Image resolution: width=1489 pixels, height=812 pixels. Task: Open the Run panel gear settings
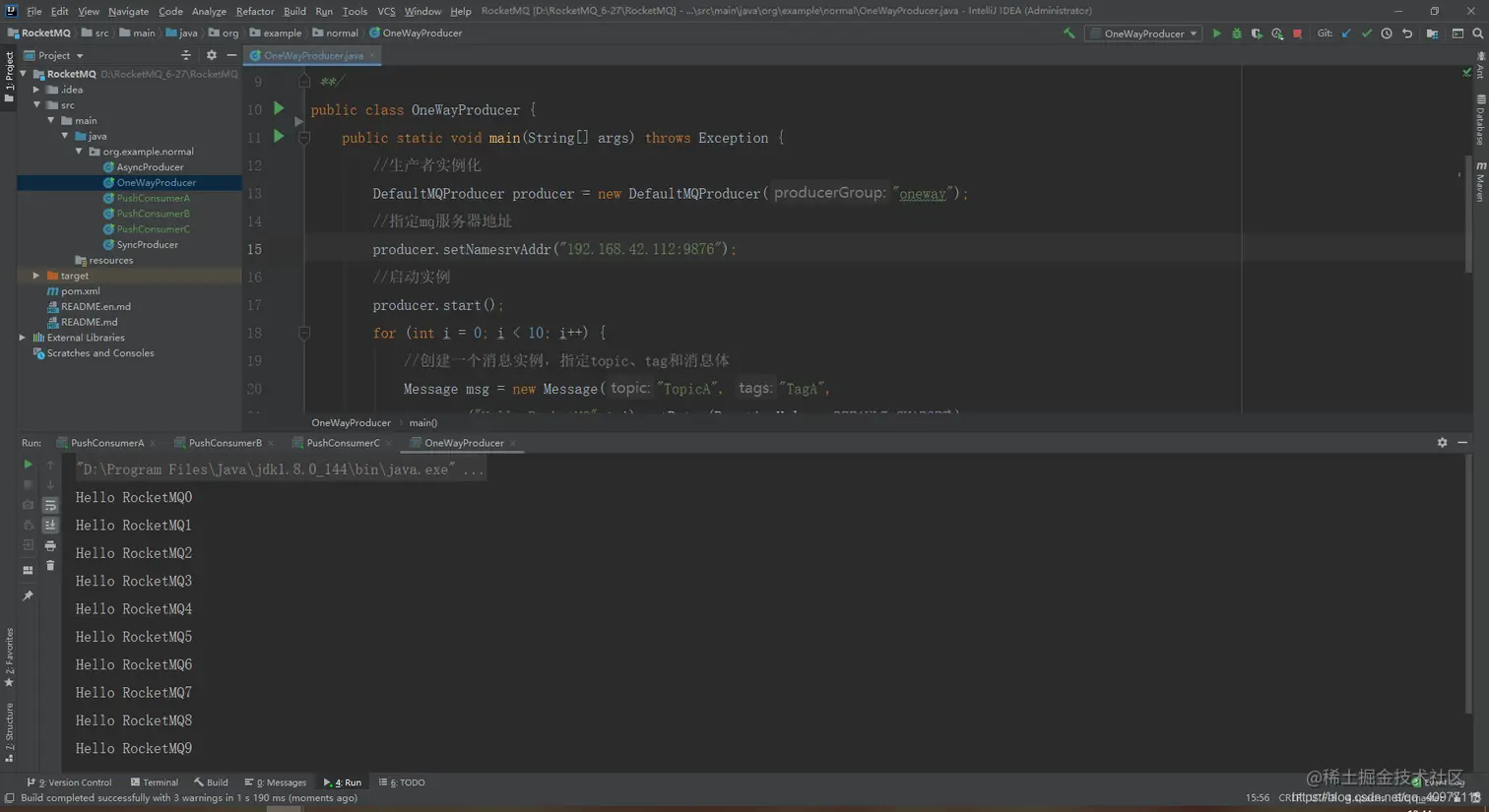point(1443,443)
